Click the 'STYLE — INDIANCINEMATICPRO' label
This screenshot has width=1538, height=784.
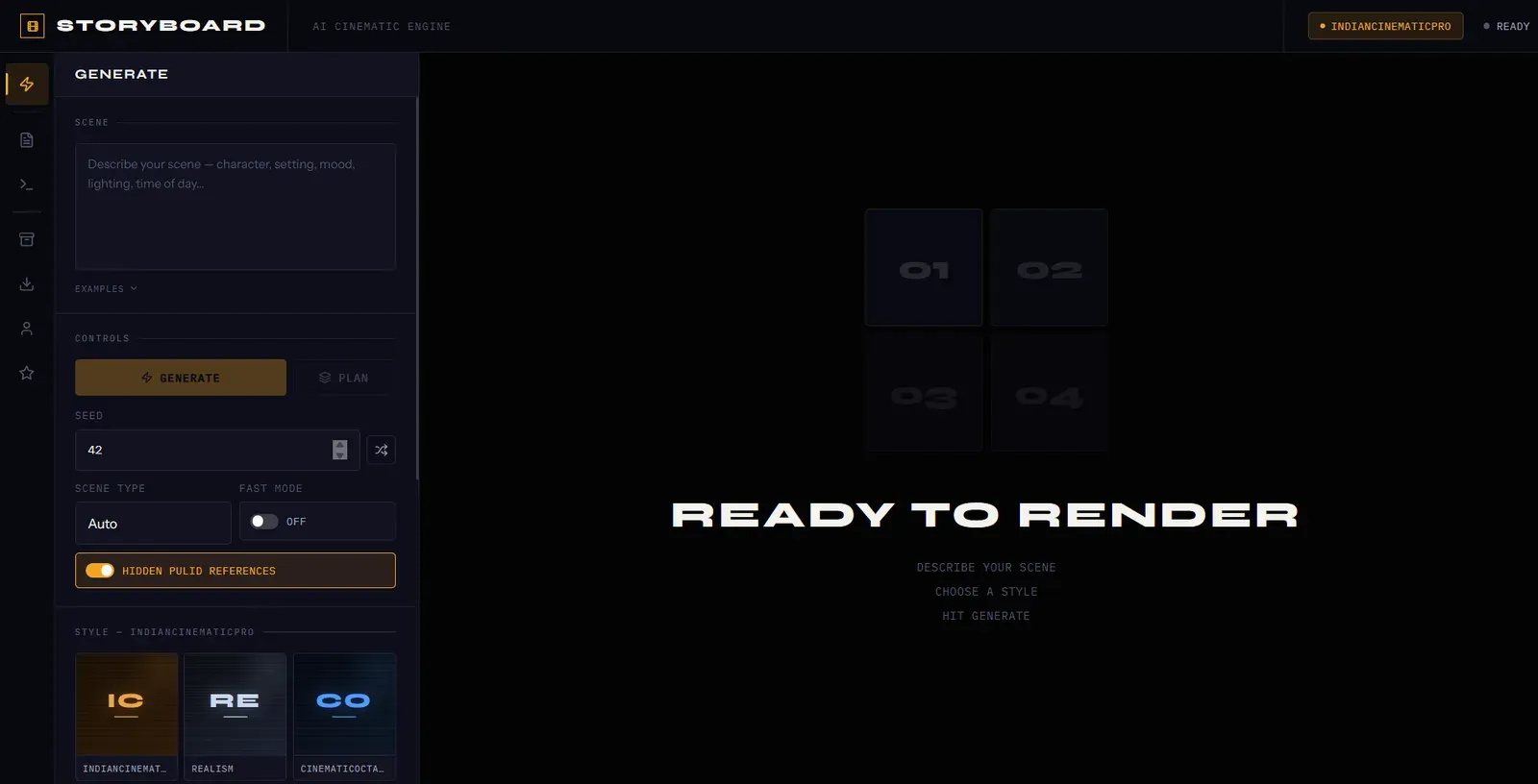pos(164,632)
